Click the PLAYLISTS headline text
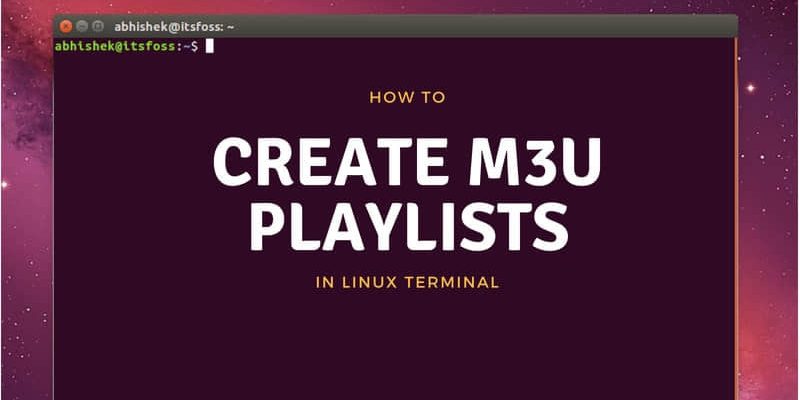 point(409,227)
